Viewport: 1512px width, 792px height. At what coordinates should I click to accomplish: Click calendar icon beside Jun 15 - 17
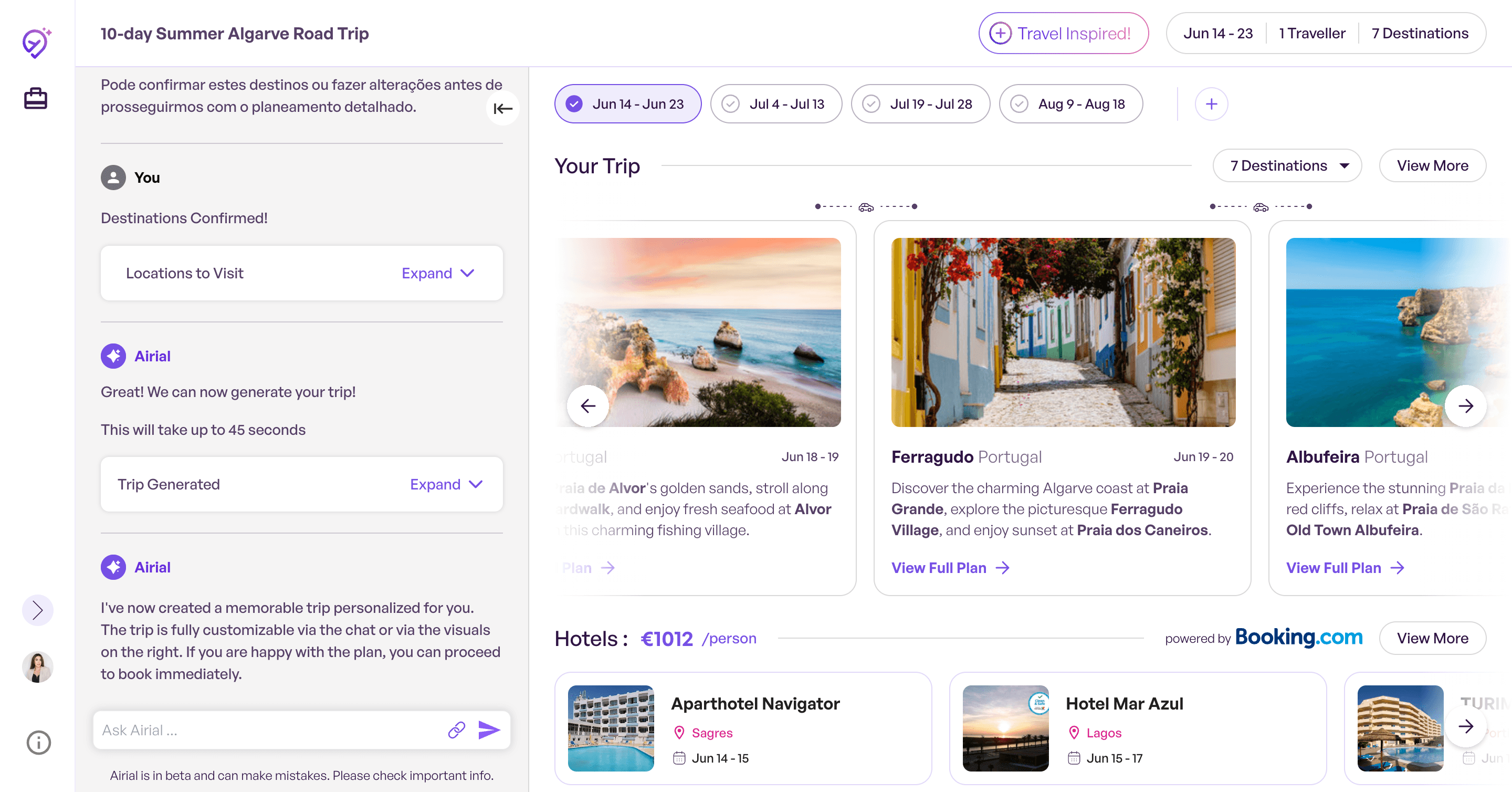click(1074, 758)
